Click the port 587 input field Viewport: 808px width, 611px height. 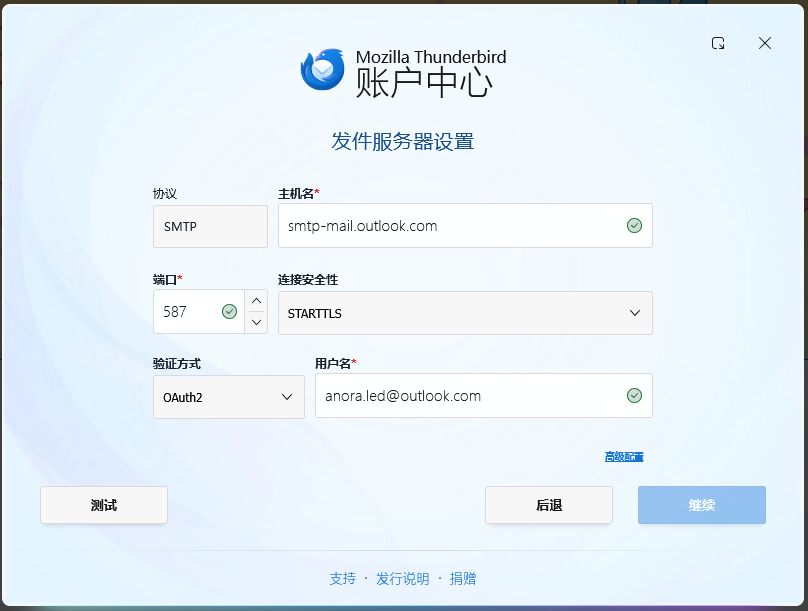pos(198,311)
